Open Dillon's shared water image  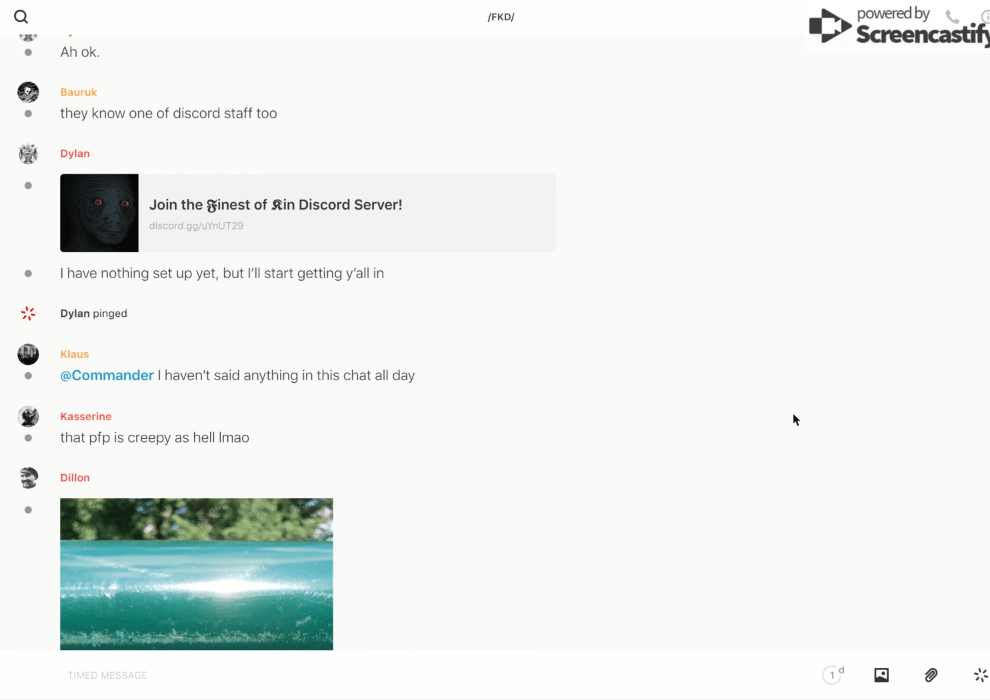pos(196,574)
